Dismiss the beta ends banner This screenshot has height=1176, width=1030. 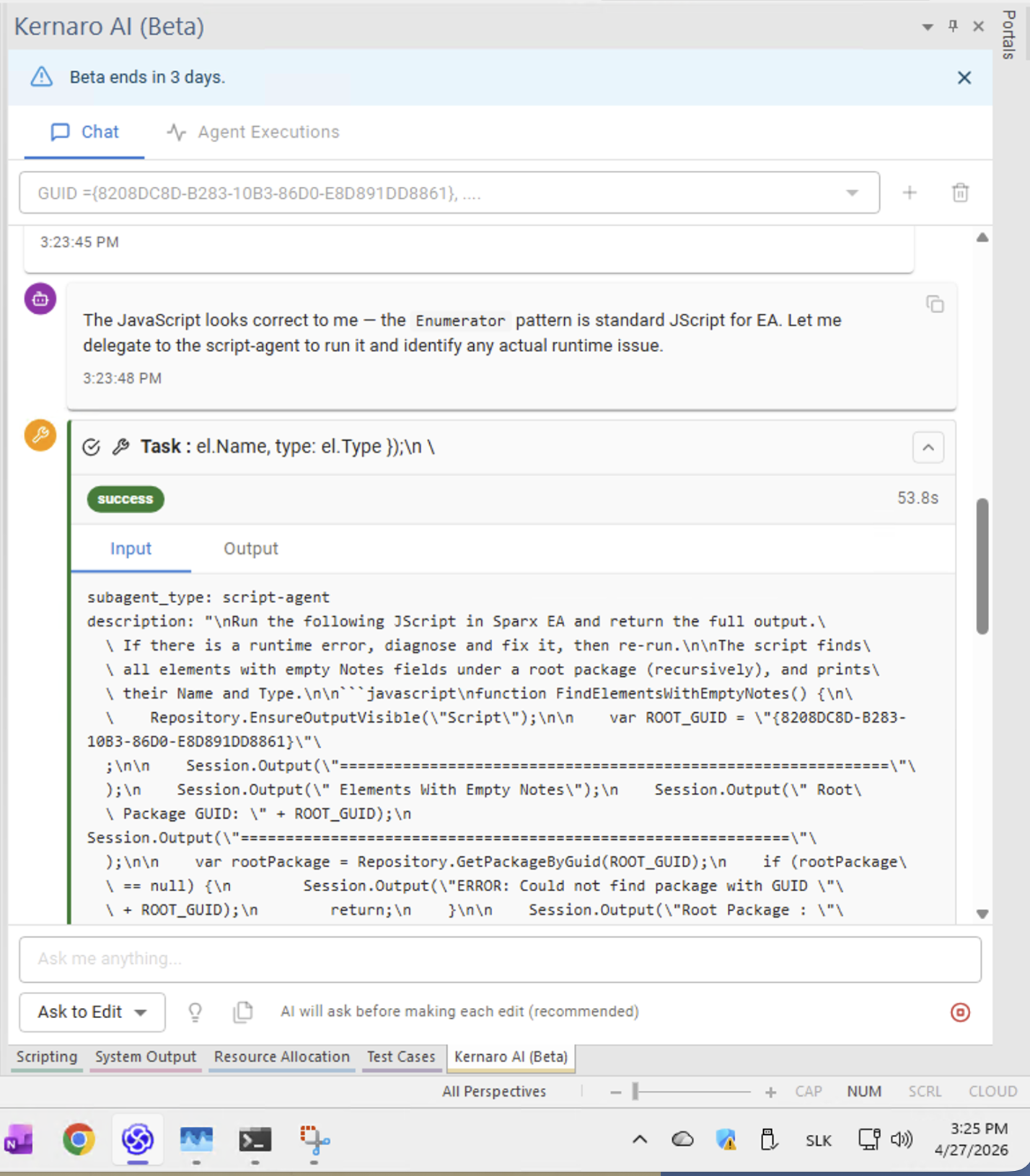[964, 78]
